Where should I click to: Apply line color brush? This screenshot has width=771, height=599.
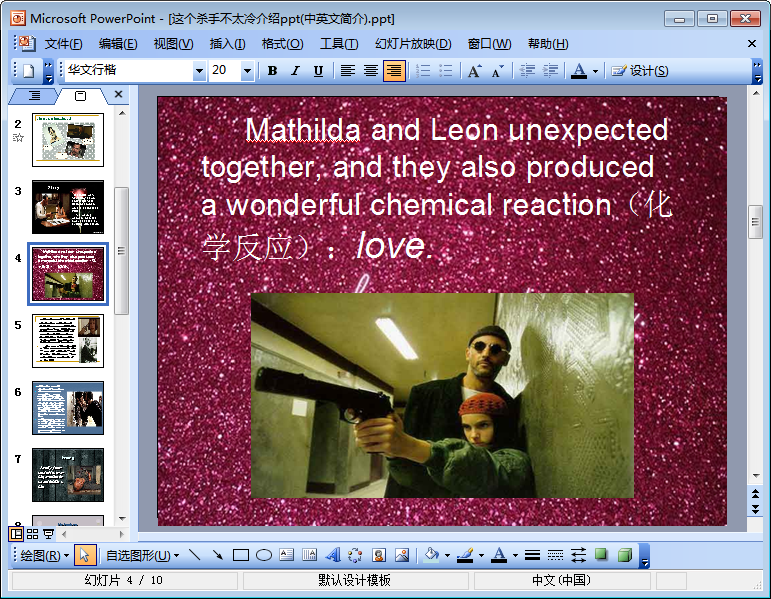(x=465, y=555)
